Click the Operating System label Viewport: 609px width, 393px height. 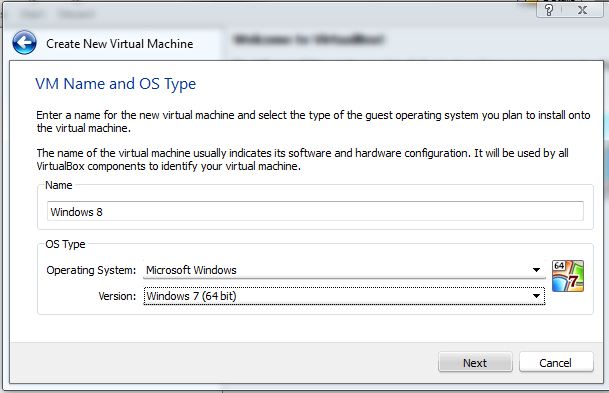coord(91,270)
